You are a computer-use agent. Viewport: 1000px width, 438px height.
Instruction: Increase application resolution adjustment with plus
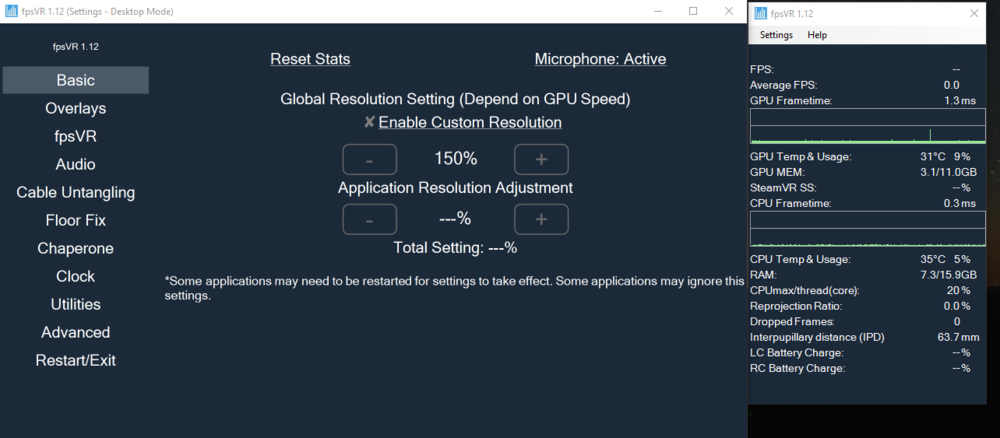541,219
